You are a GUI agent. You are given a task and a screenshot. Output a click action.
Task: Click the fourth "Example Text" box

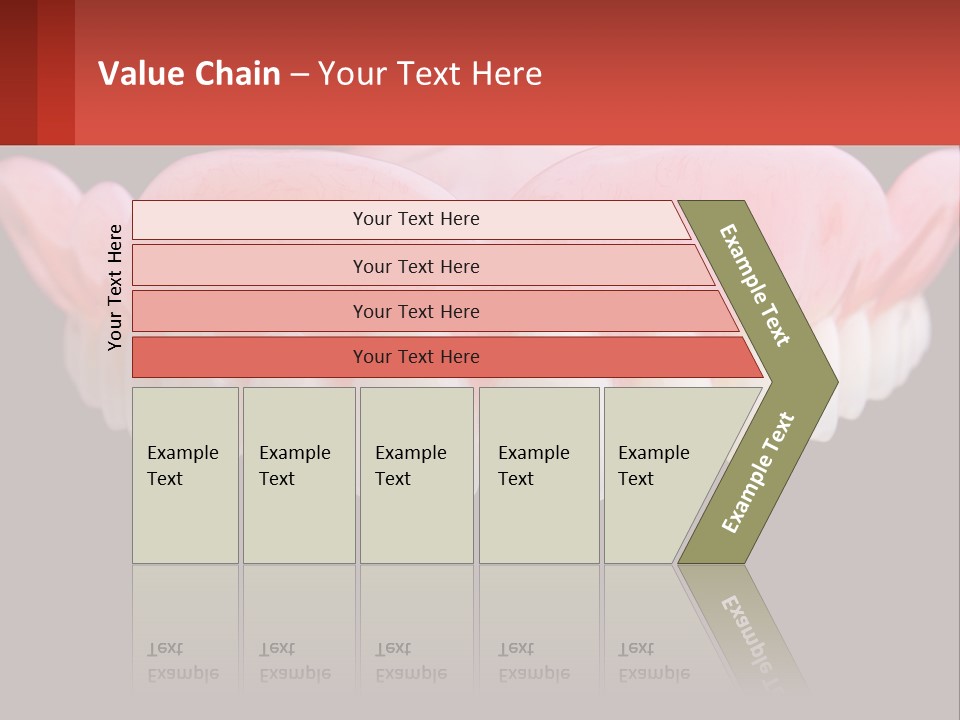coord(539,475)
